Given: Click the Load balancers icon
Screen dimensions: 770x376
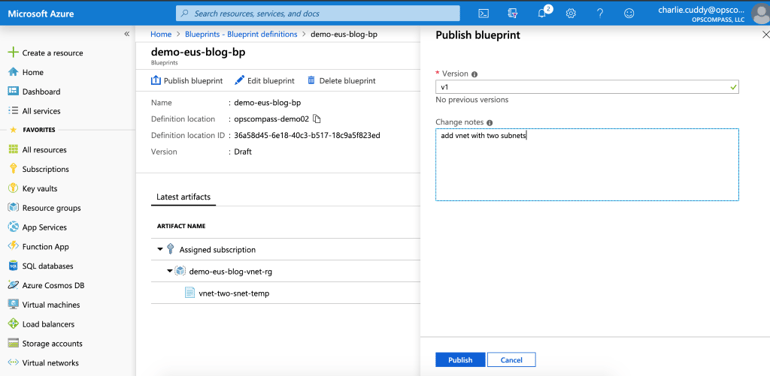Looking at the screenshot, I should pyautogui.click(x=13, y=324).
